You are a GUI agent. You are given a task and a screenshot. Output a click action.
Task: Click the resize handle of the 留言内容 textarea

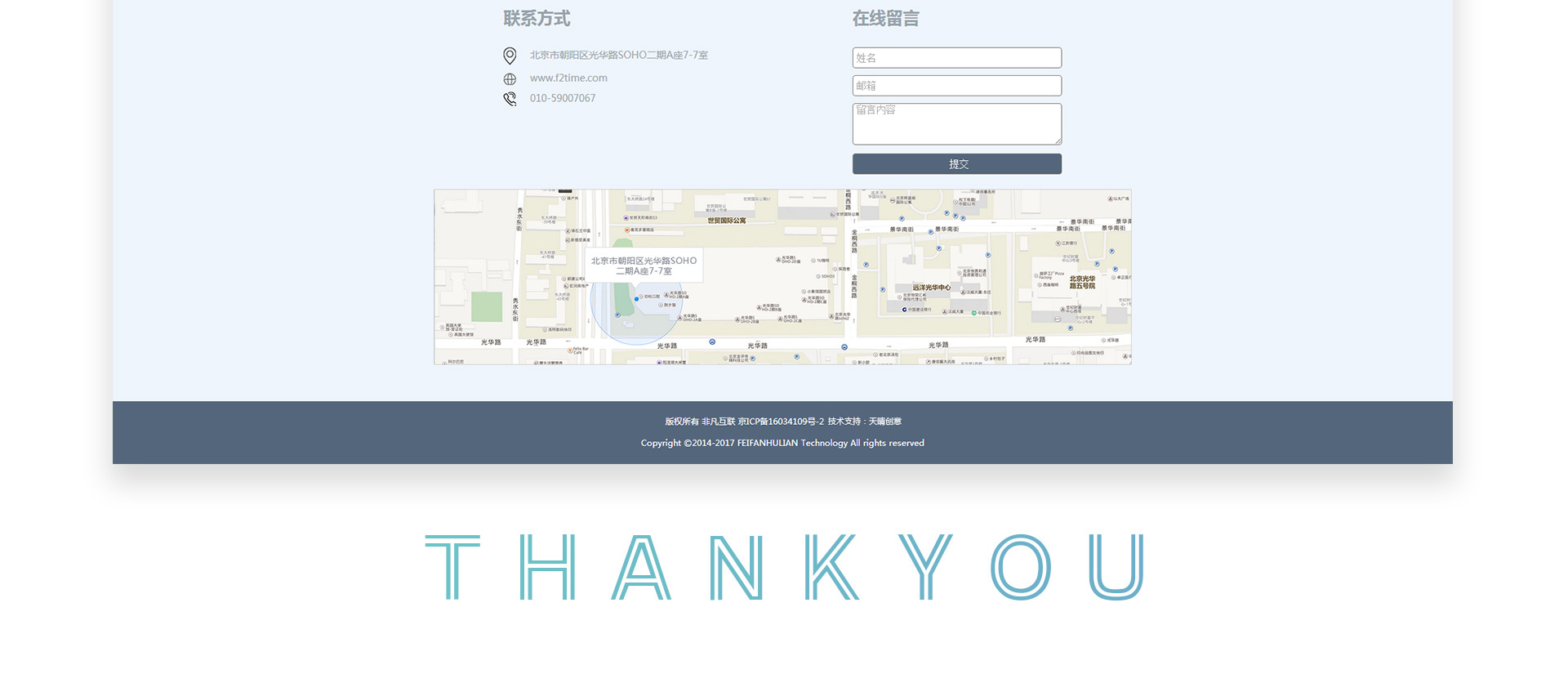coord(1058,141)
